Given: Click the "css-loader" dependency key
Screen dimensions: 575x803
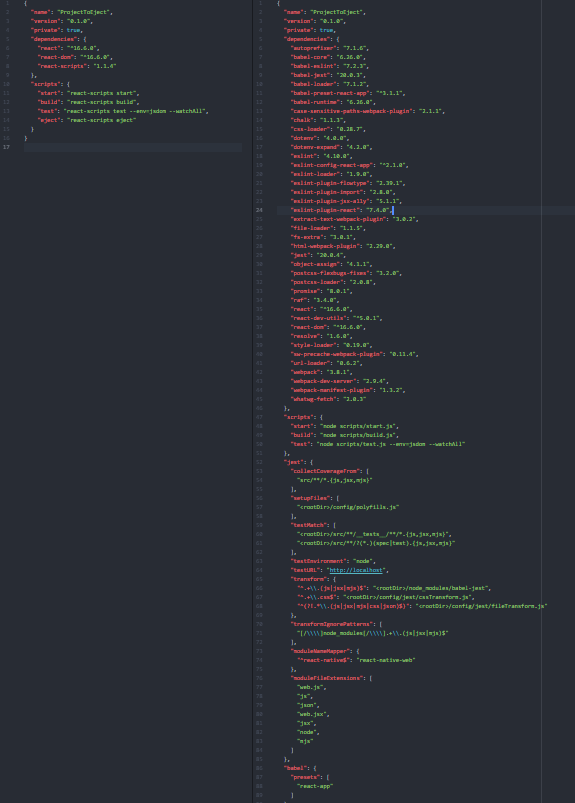Looking at the screenshot, I should click(309, 129).
